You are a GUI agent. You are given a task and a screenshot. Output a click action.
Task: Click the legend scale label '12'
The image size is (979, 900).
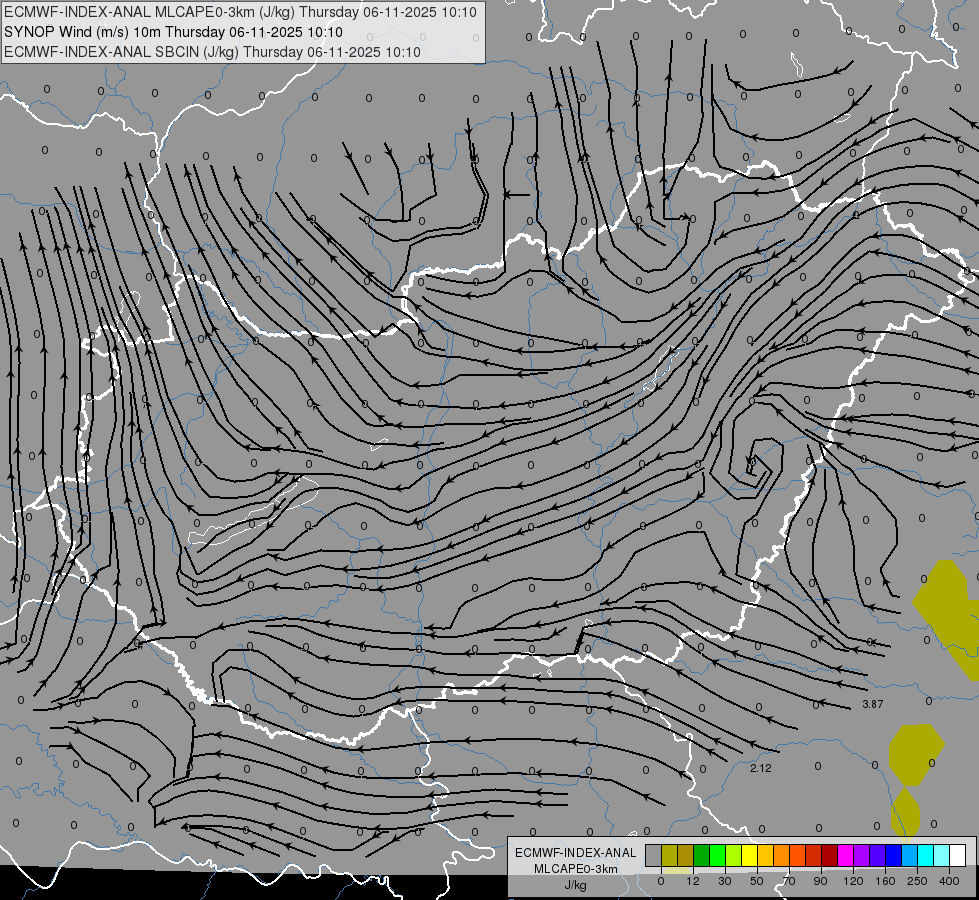[693, 881]
